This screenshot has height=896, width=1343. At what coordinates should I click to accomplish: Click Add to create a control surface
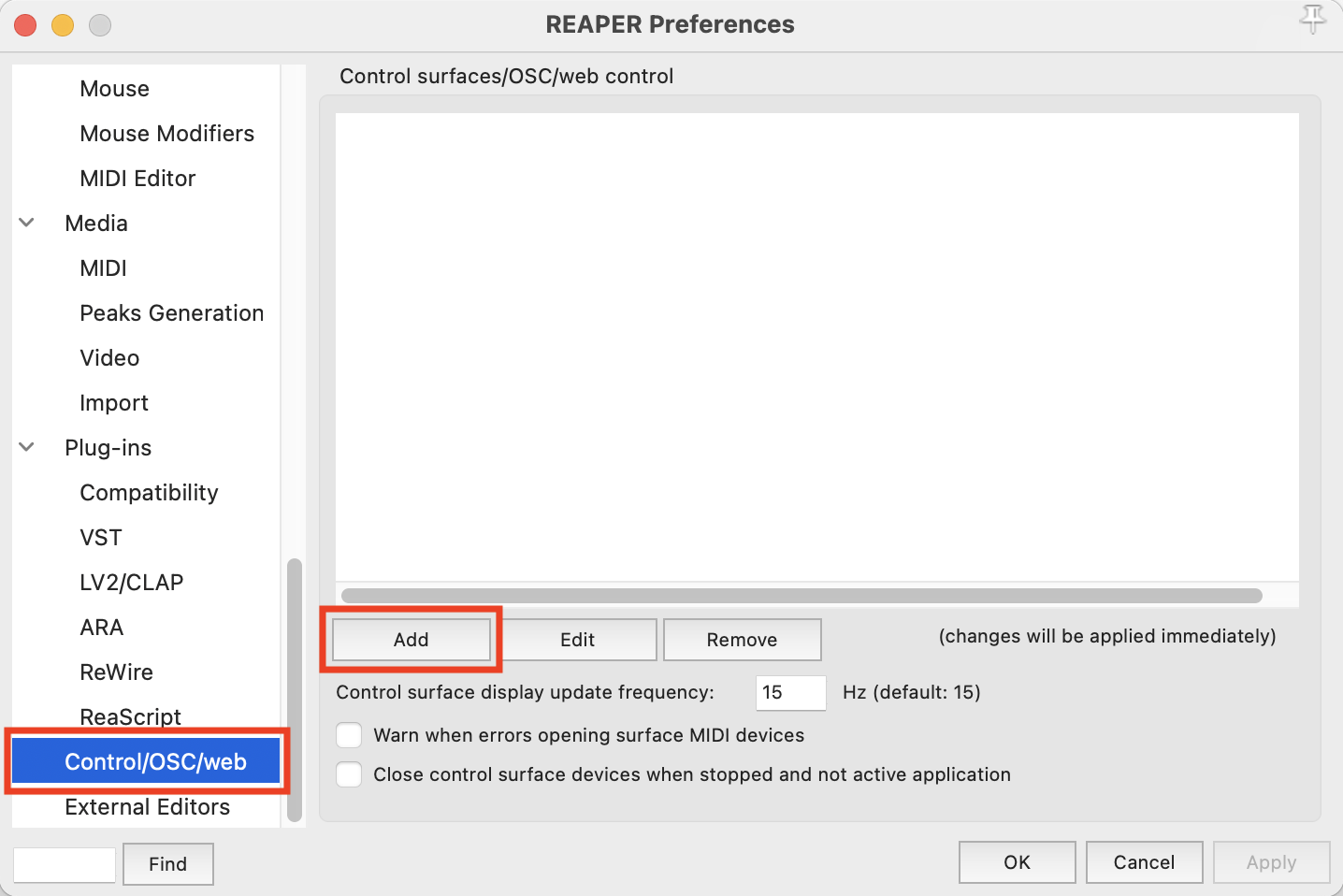pos(412,640)
